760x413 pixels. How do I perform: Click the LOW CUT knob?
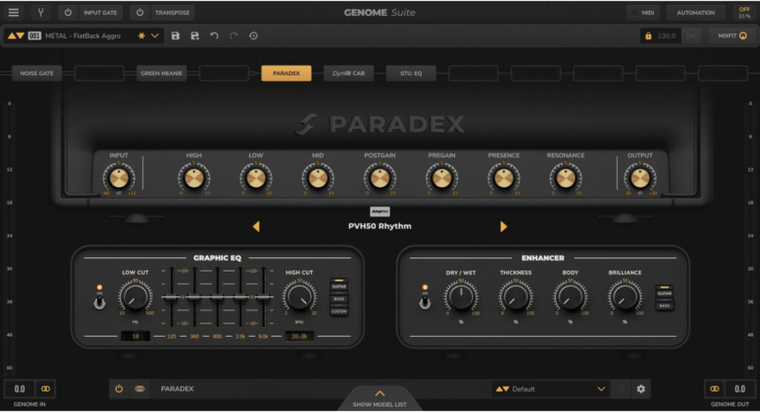tap(135, 296)
